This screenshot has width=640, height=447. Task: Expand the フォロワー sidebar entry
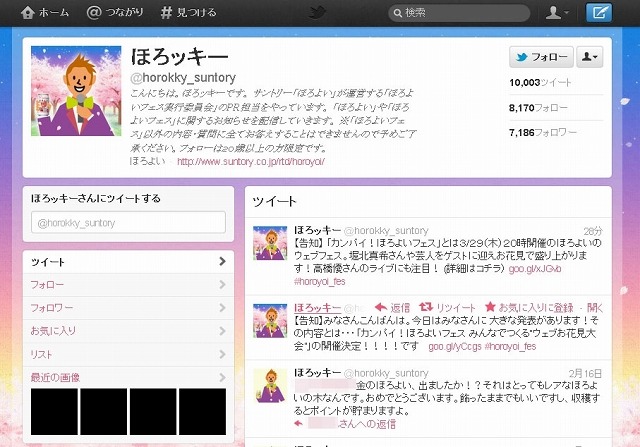click(127, 308)
